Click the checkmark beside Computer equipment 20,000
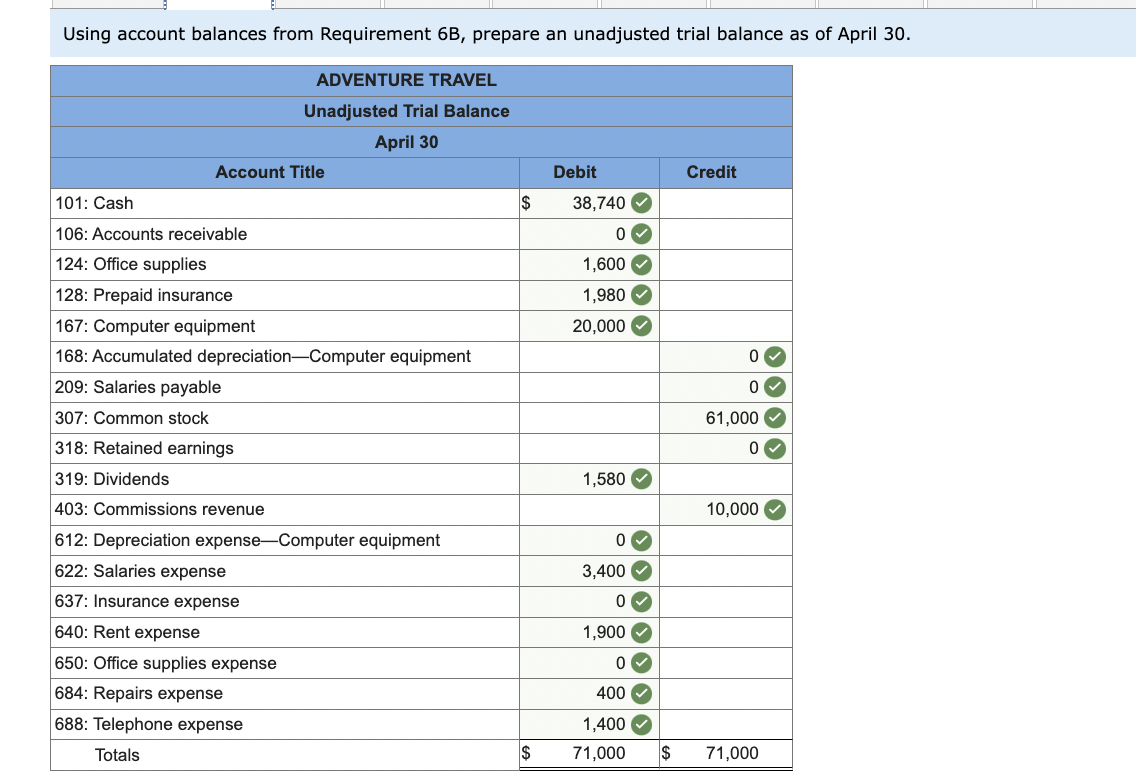This screenshot has width=1136, height=778. click(x=641, y=325)
